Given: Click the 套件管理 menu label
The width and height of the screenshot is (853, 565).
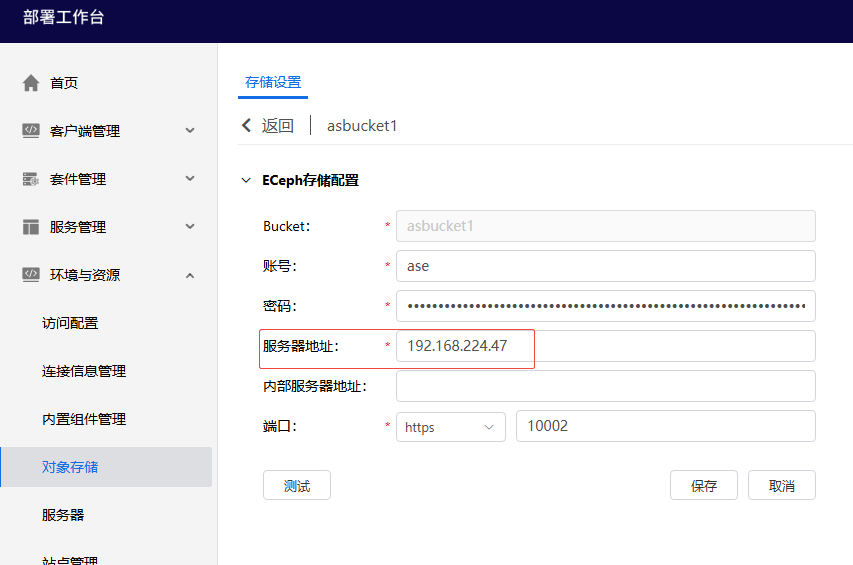Looking at the screenshot, I should click(78, 179).
